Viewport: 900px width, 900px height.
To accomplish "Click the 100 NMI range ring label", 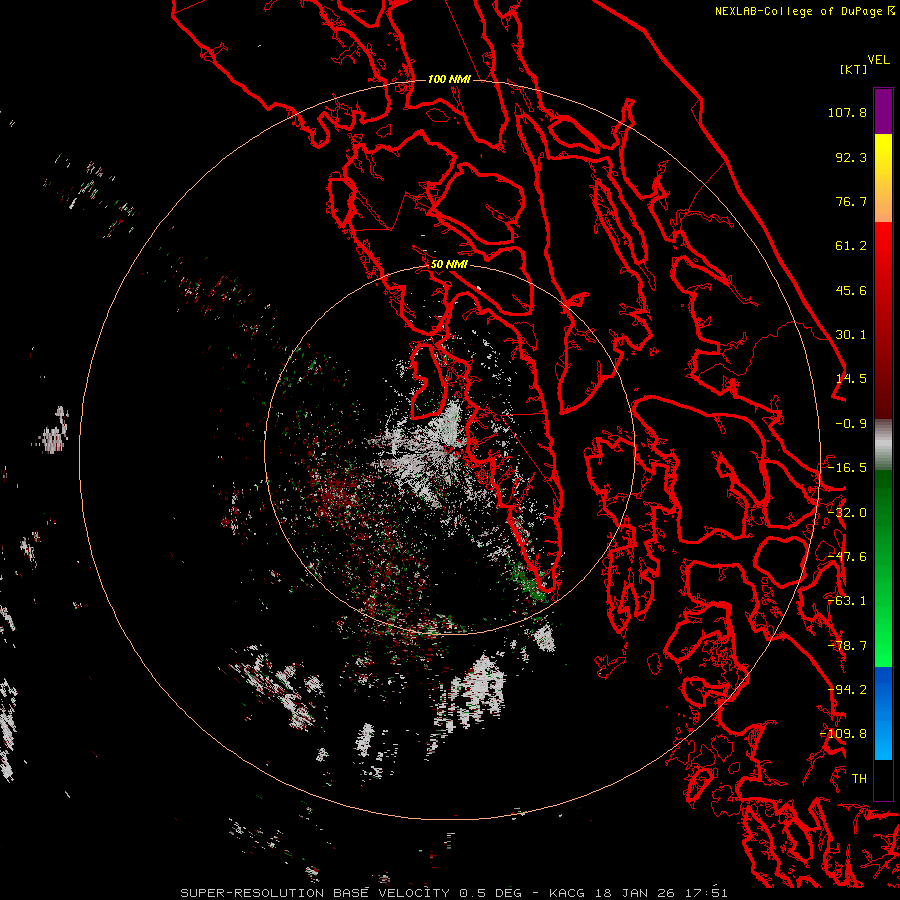I will point(449,79).
